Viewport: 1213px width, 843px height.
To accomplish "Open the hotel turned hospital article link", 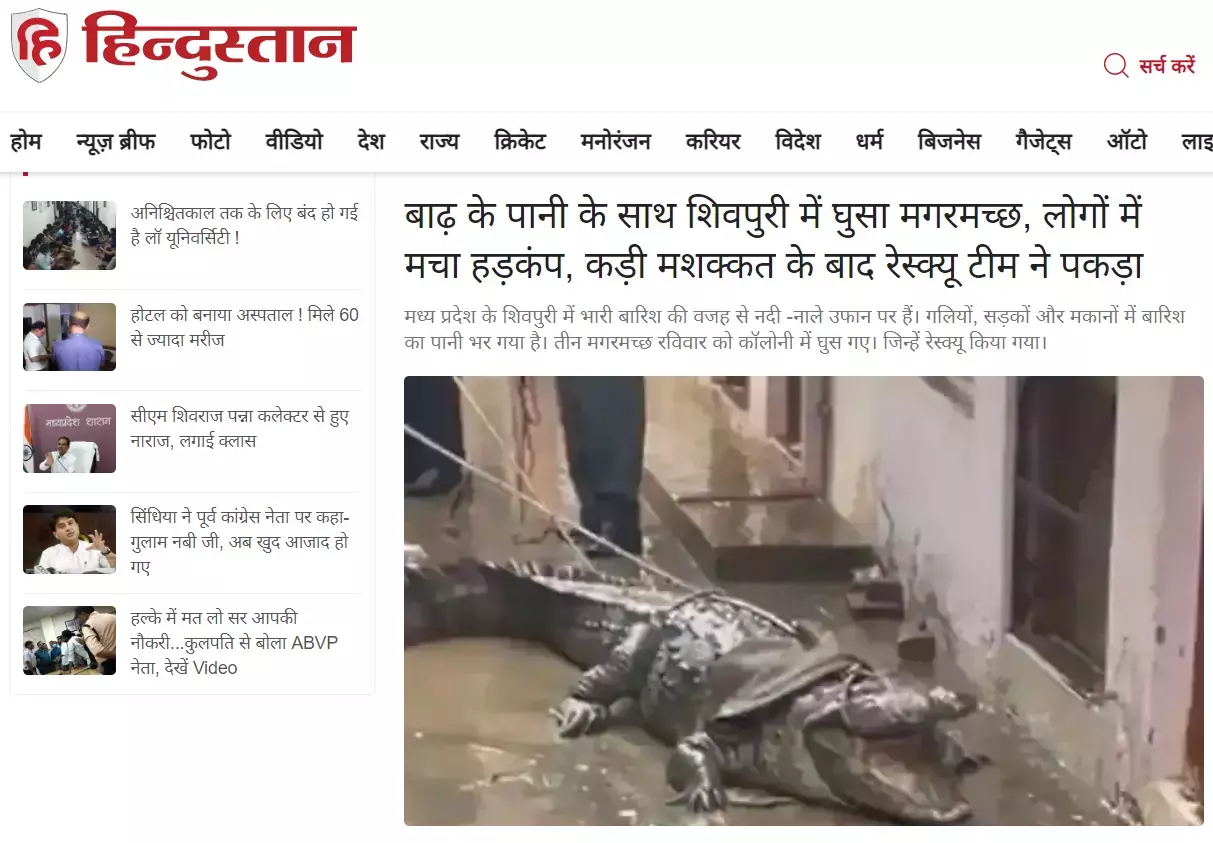I will point(245,327).
